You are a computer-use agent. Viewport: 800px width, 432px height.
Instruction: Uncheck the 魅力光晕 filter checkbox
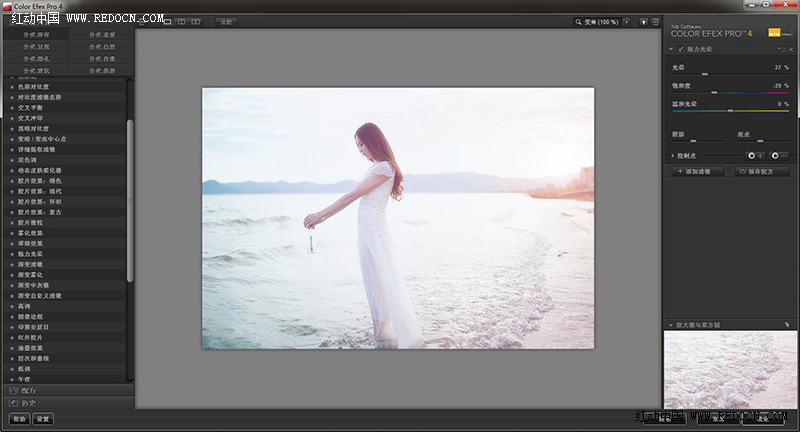point(680,49)
